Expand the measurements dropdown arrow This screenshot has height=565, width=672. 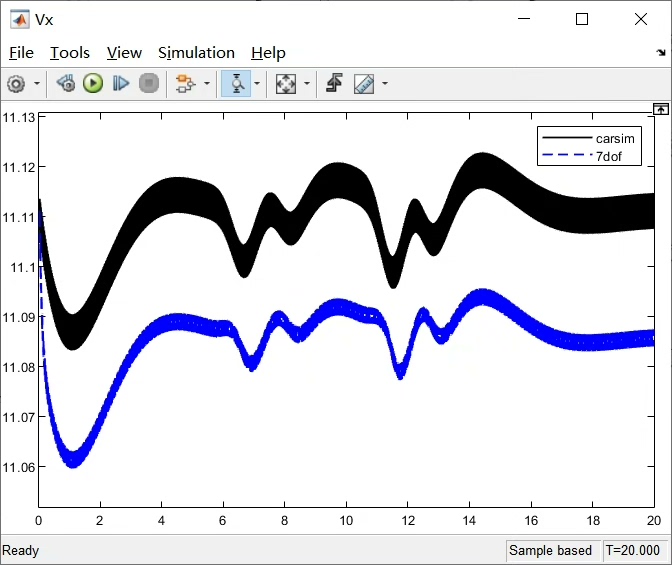click(385, 83)
